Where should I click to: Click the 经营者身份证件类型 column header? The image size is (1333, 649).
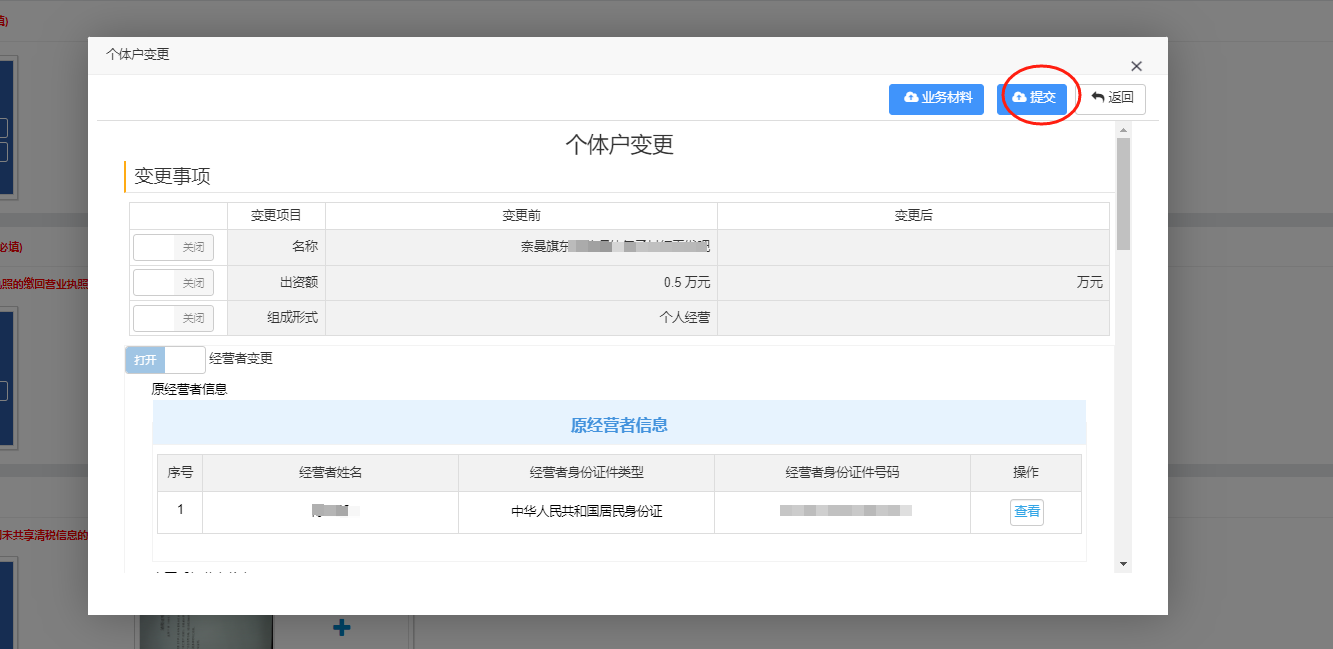[586, 472]
